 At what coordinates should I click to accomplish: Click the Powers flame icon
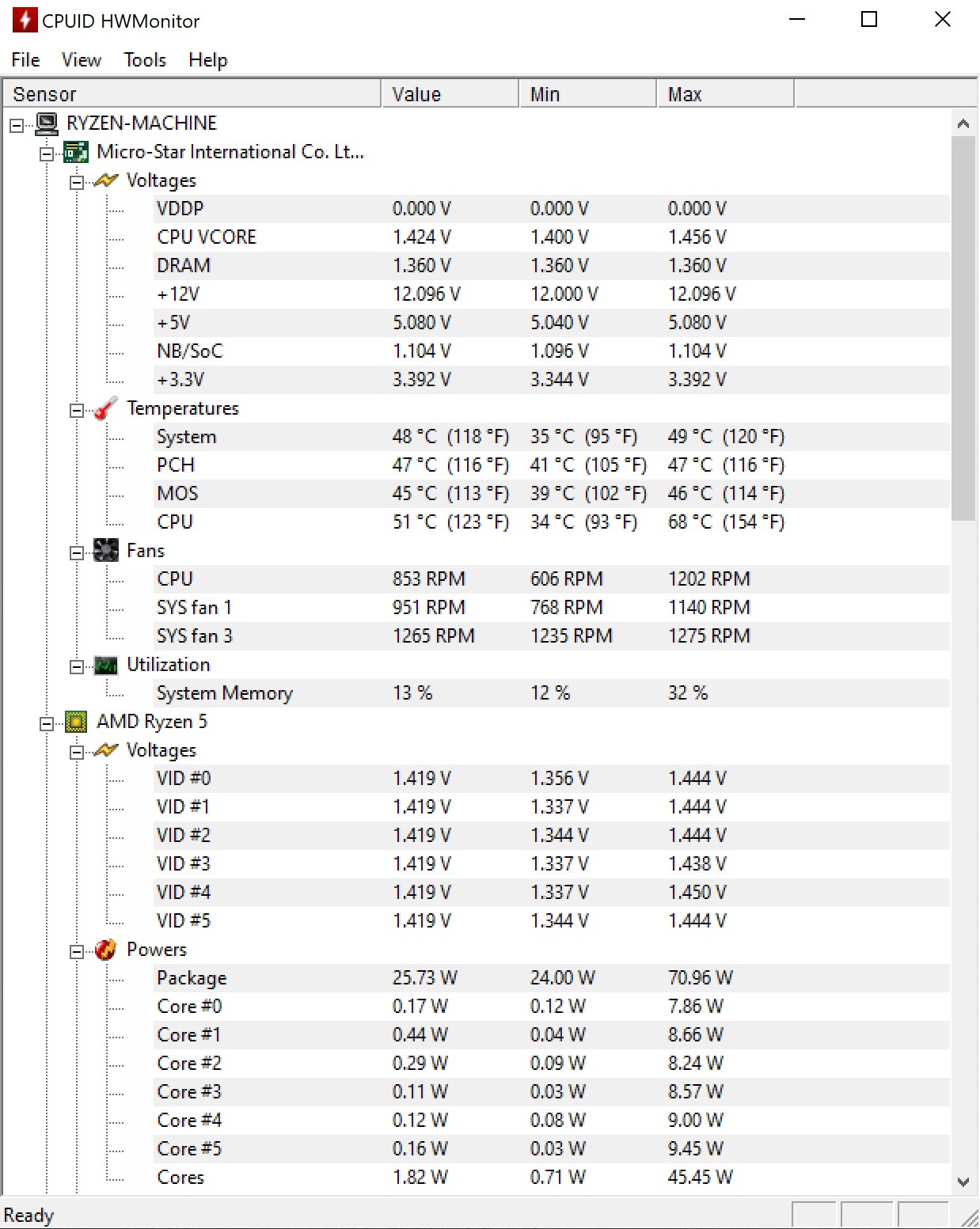point(106,950)
